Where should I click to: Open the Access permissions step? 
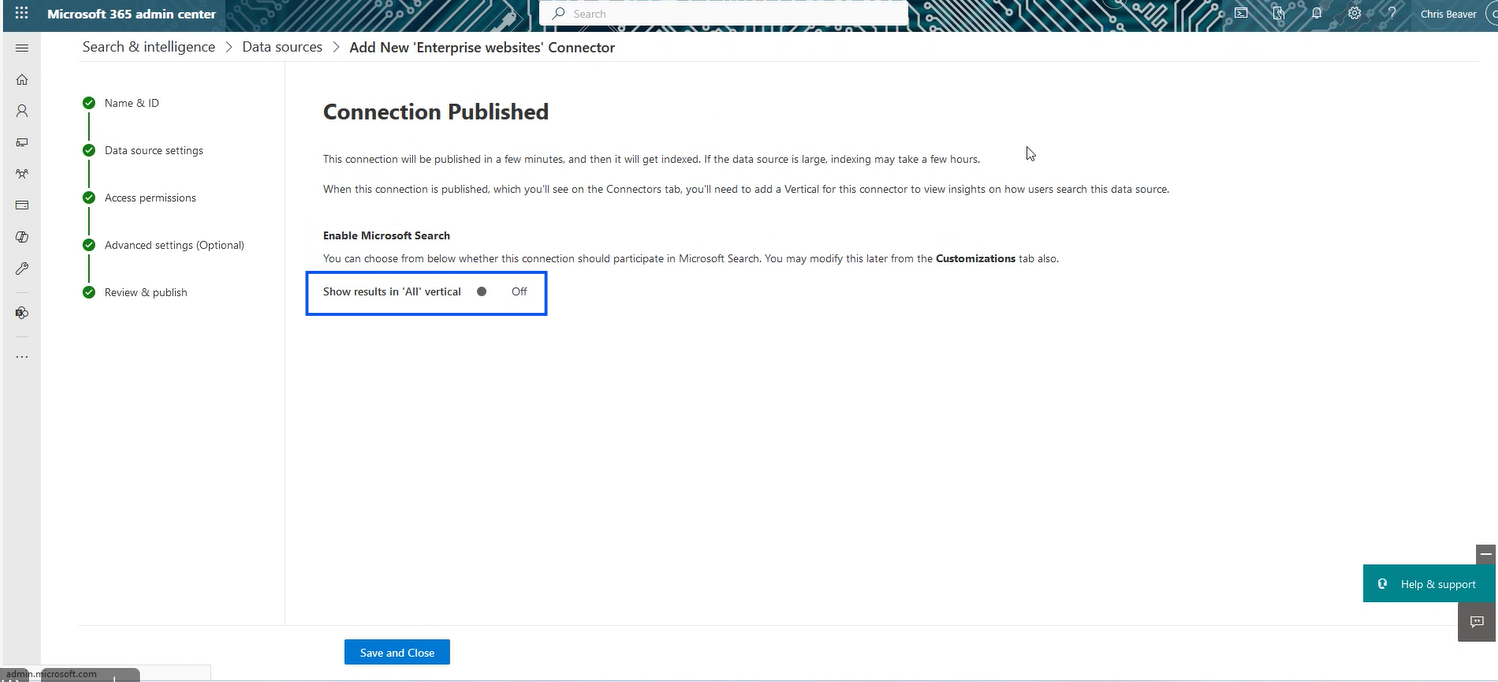tap(150, 198)
